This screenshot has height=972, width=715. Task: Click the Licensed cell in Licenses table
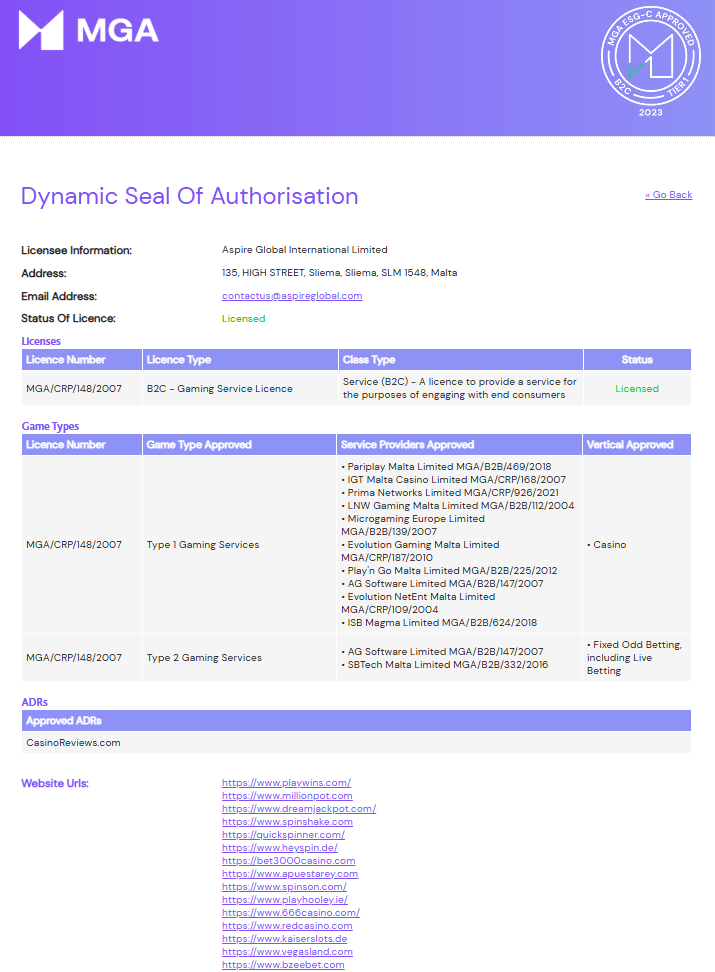pyautogui.click(x=637, y=389)
